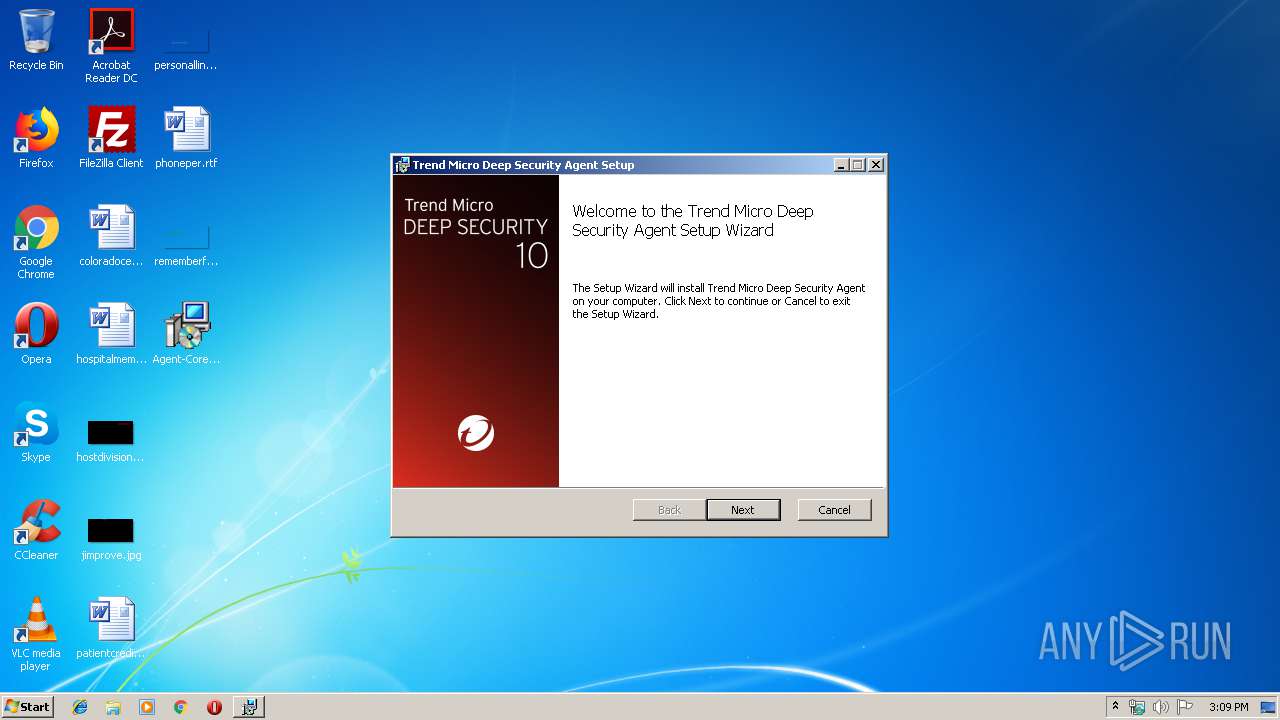Select the coloradoce... Word document

coord(111,236)
